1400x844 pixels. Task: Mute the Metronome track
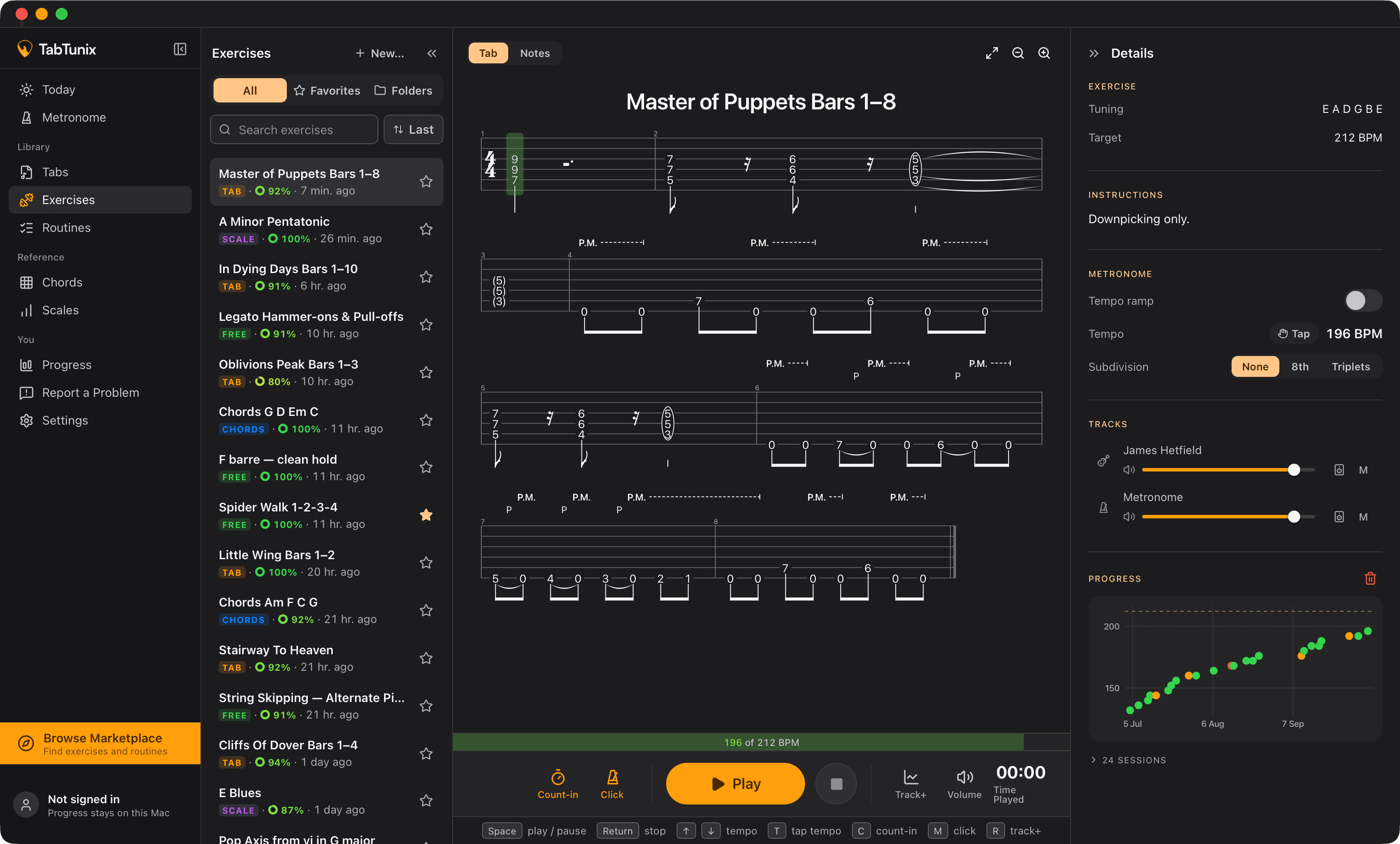point(1363,517)
